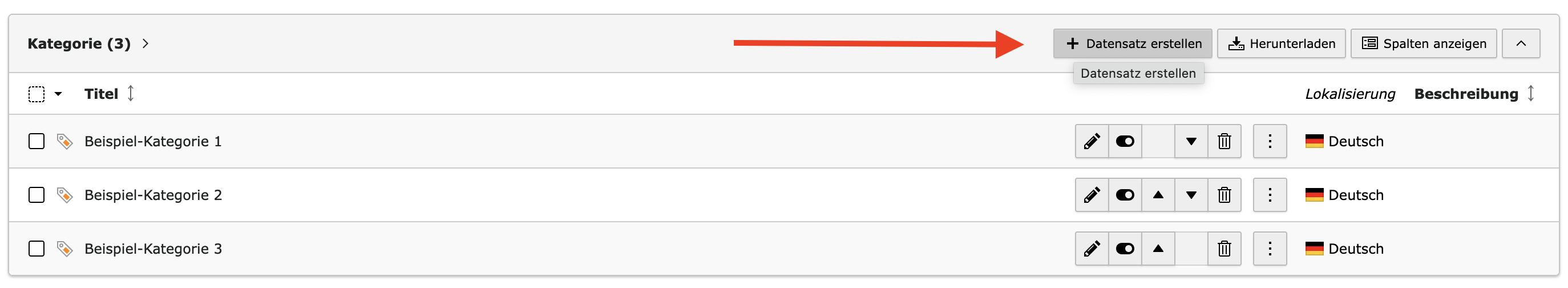Tick the checkbox for Beispiel-Kategorie 3

coord(37,249)
